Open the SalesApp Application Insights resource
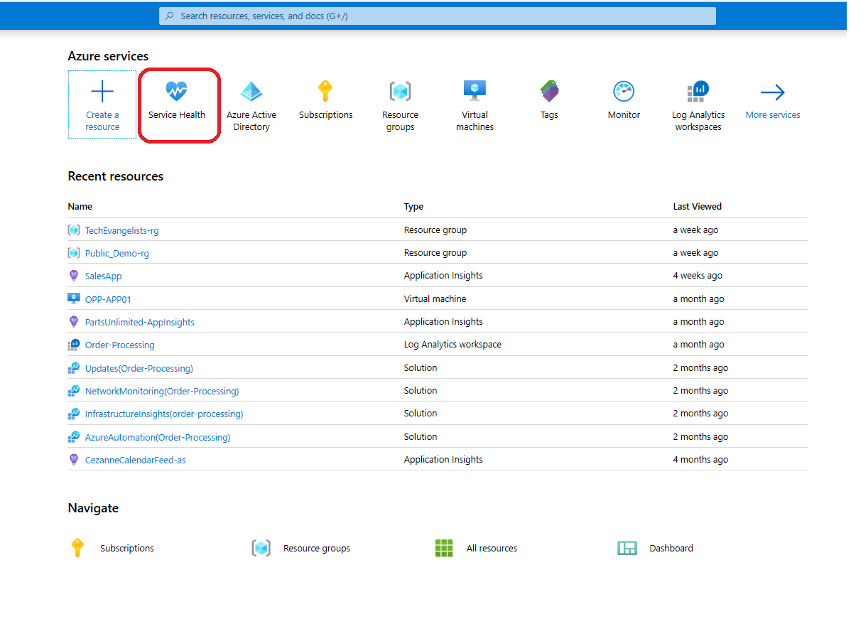 pos(104,275)
